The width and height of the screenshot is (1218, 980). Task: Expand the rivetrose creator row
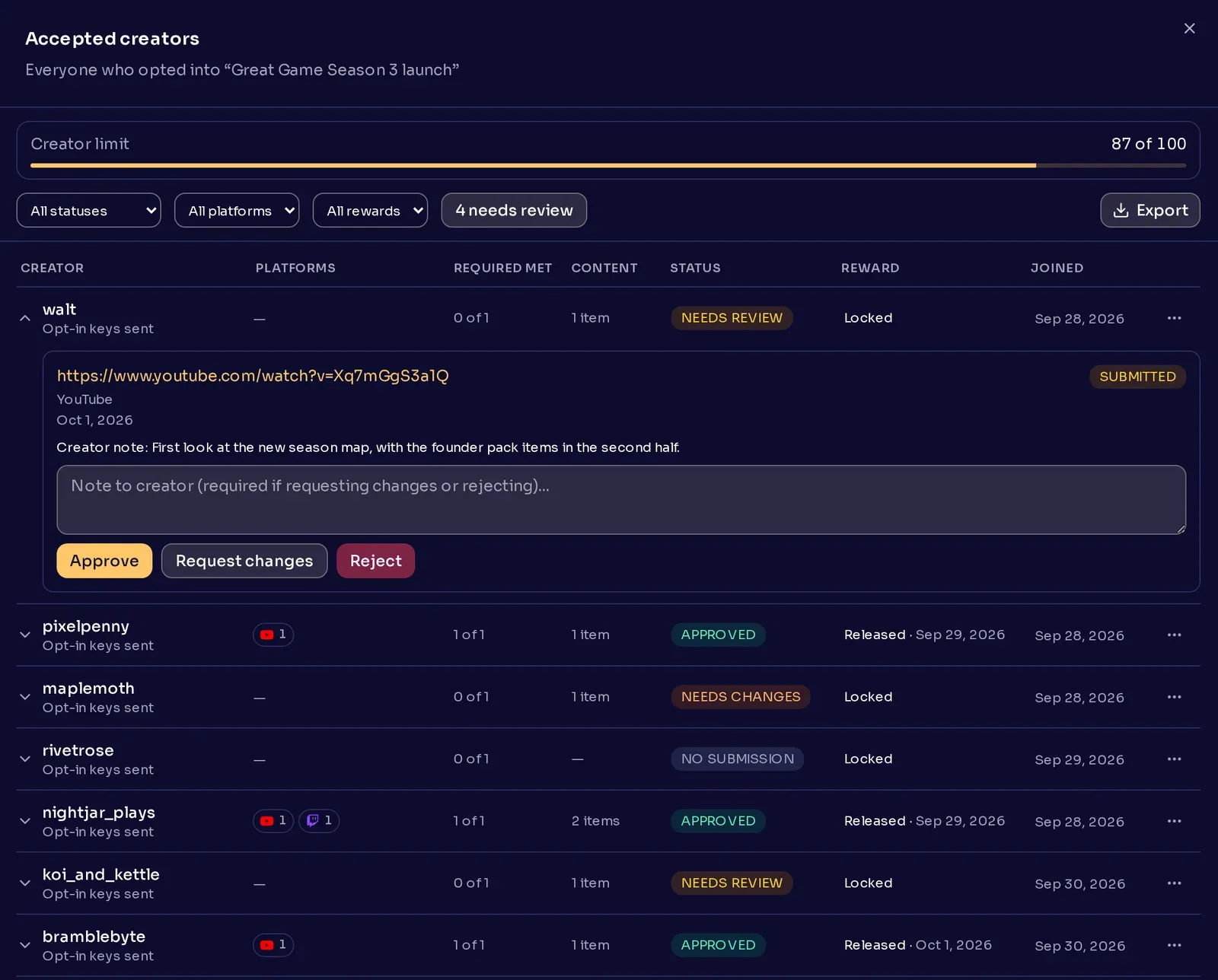point(25,759)
